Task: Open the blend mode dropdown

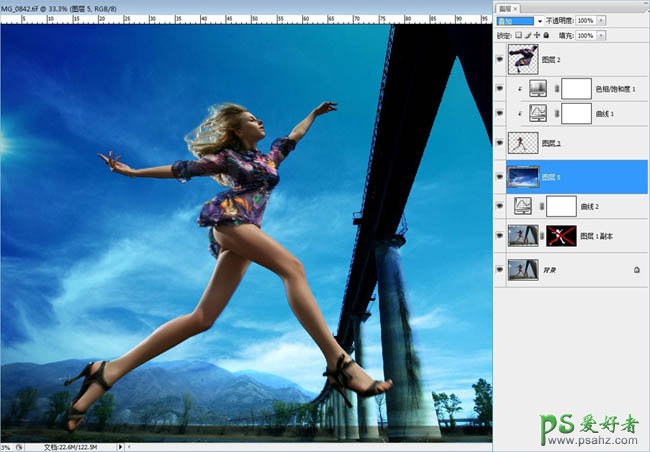Action: click(541, 20)
